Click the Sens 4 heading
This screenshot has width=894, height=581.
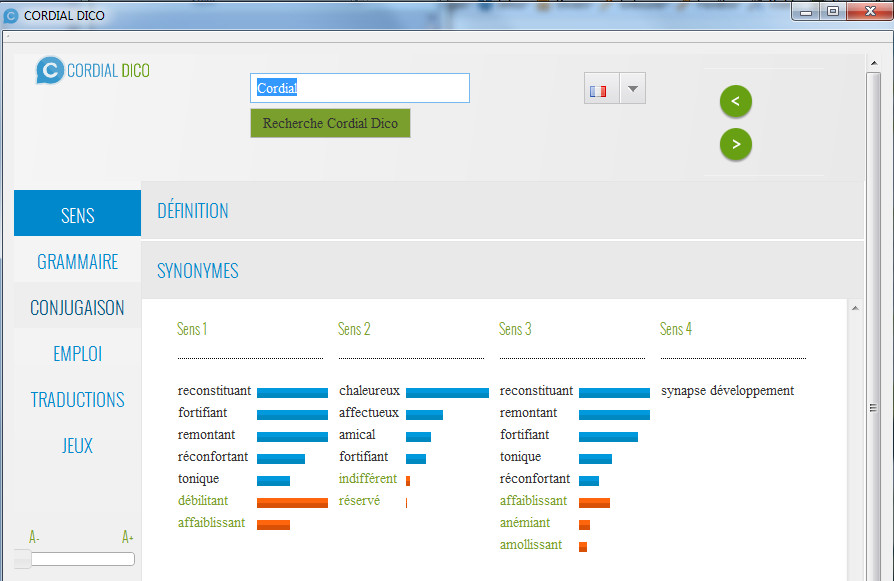[676, 329]
